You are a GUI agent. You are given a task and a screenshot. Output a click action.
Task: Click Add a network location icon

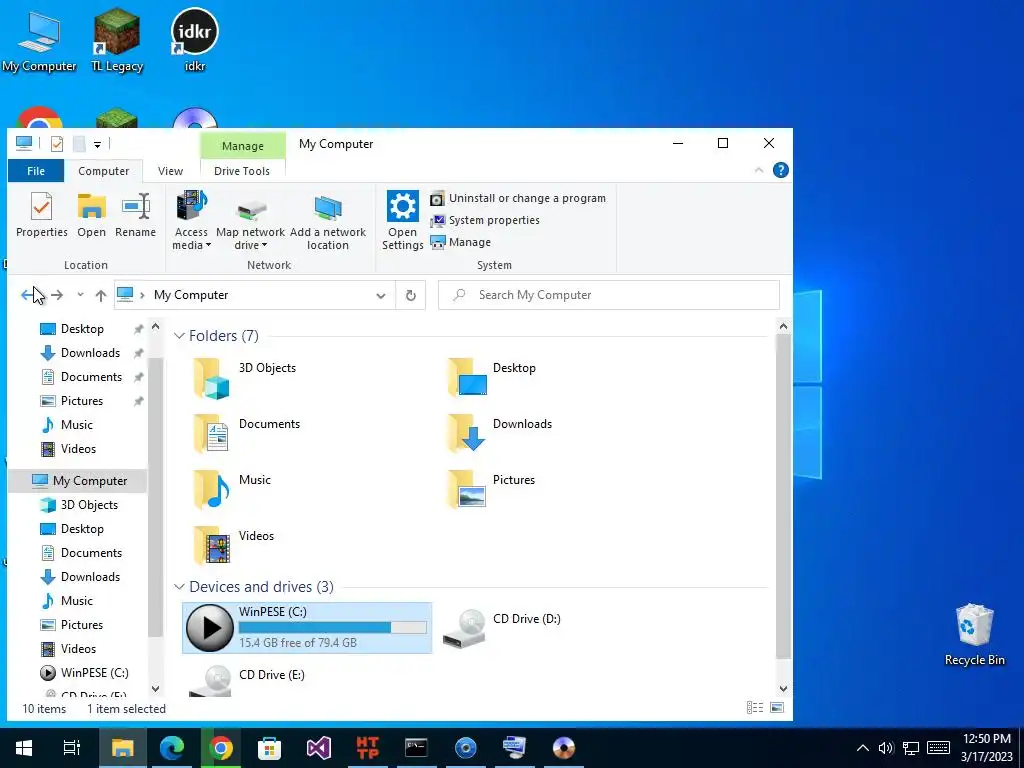(328, 221)
